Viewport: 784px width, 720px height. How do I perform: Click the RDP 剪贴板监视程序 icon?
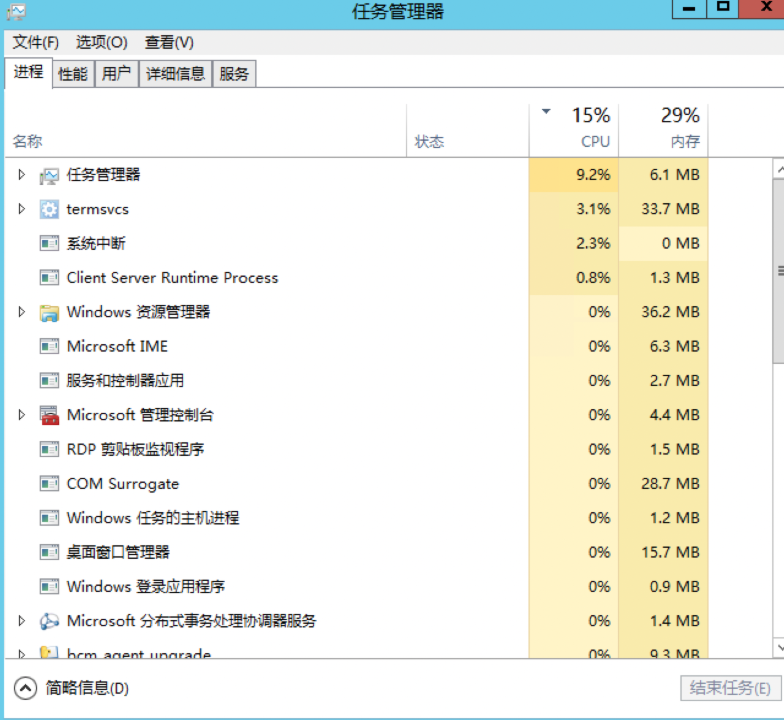coord(49,450)
